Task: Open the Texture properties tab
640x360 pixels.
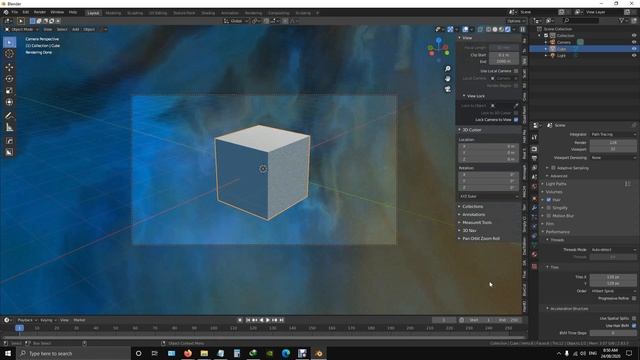Action: 534,266
